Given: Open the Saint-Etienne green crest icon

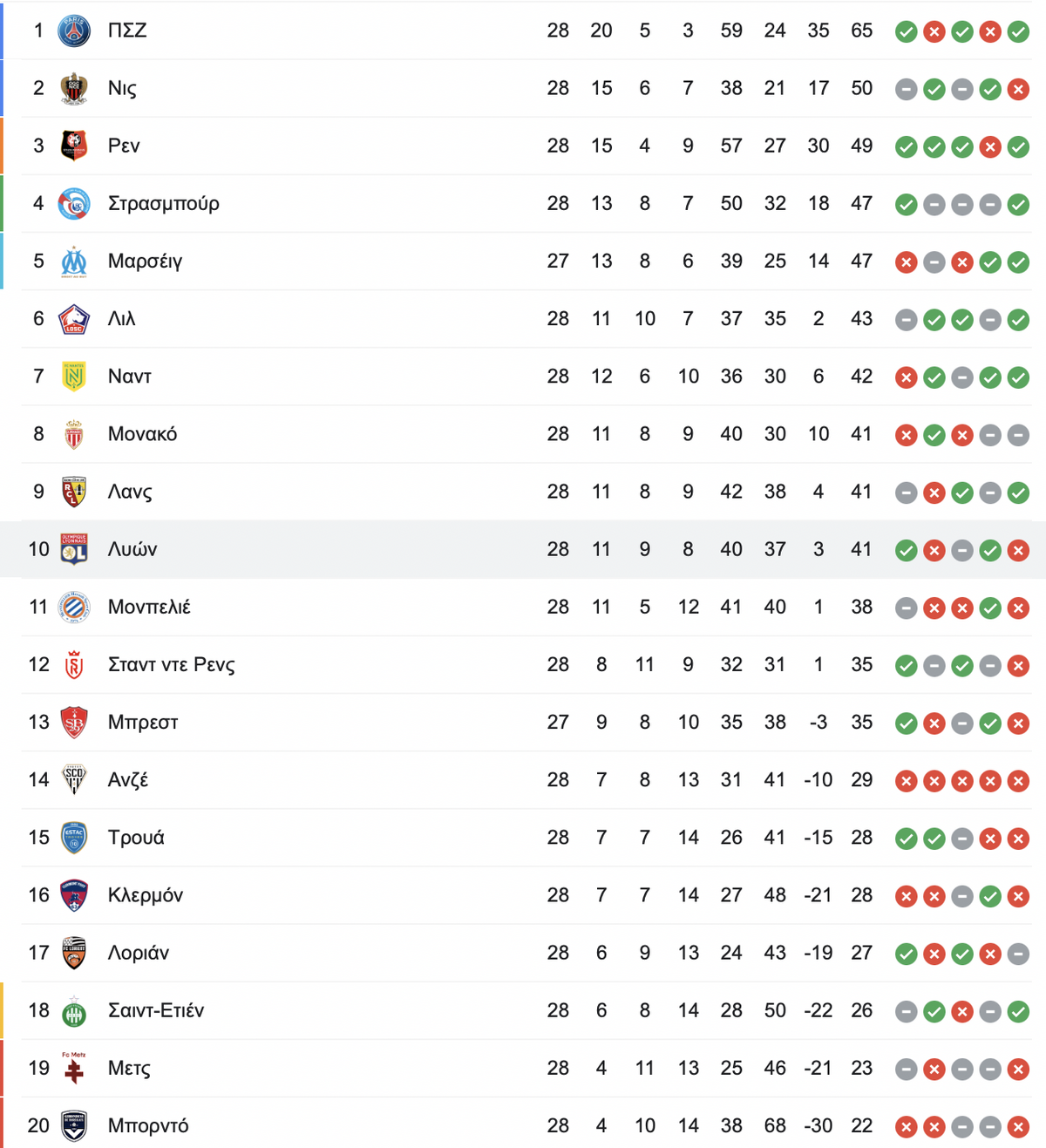Looking at the screenshot, I should pyautogui.click(x=74, y=1011).
